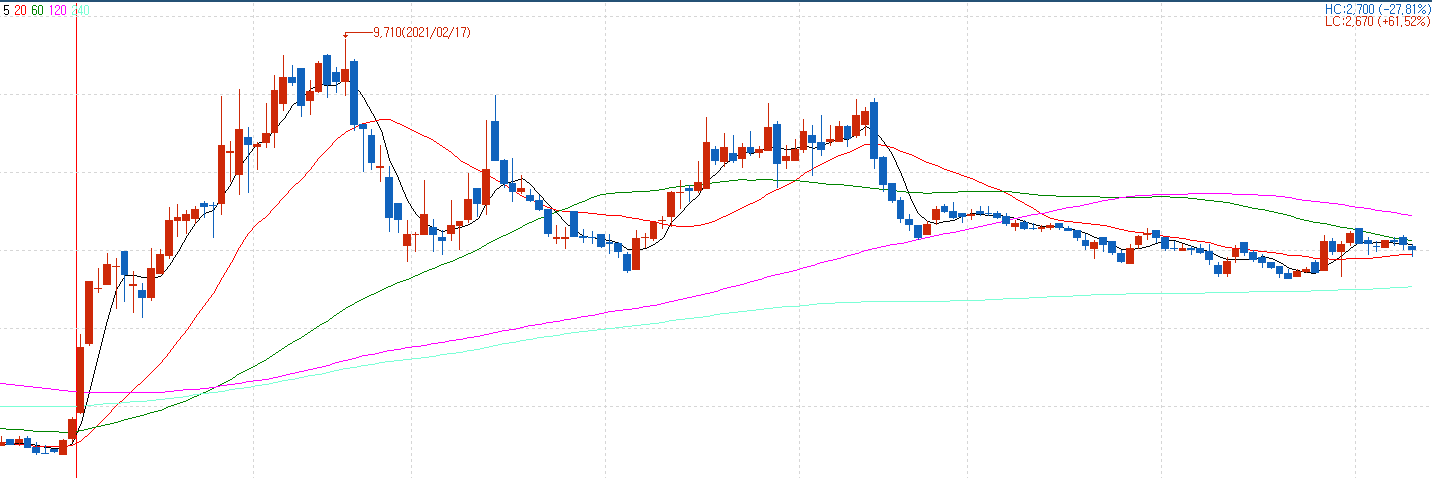
Task: Click the green 60-period moving average label
Action: click(x=37, y=10)
